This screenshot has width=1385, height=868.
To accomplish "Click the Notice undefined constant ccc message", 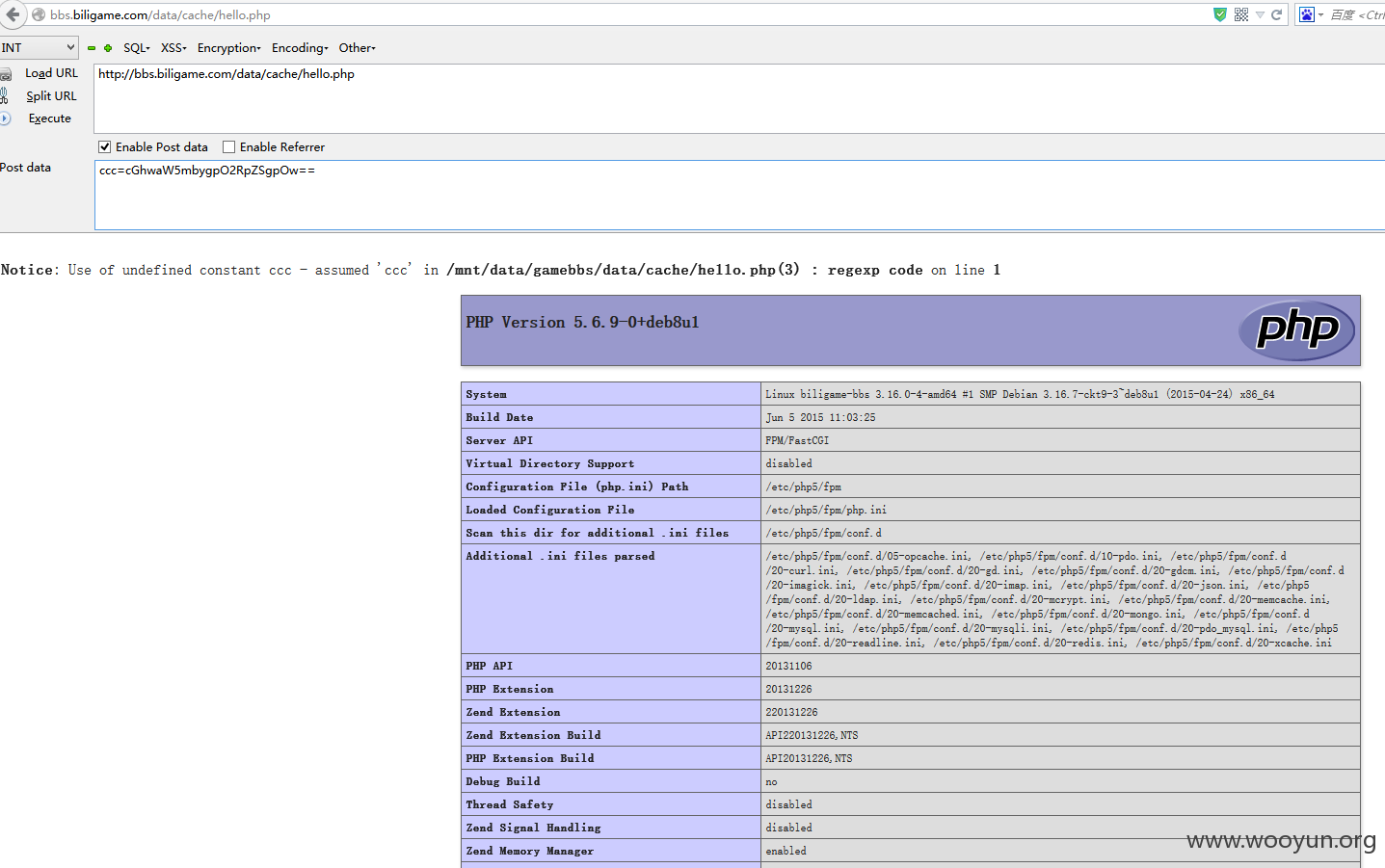I will 500,270.
